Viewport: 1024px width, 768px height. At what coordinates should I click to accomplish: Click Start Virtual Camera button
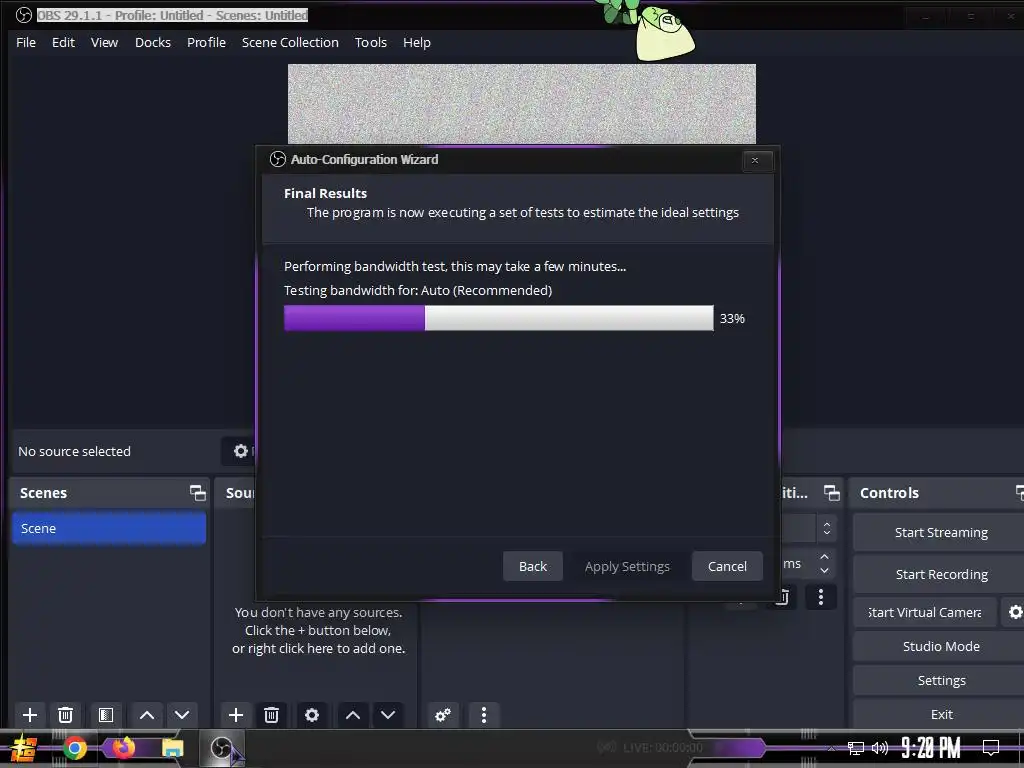[925, 612]
